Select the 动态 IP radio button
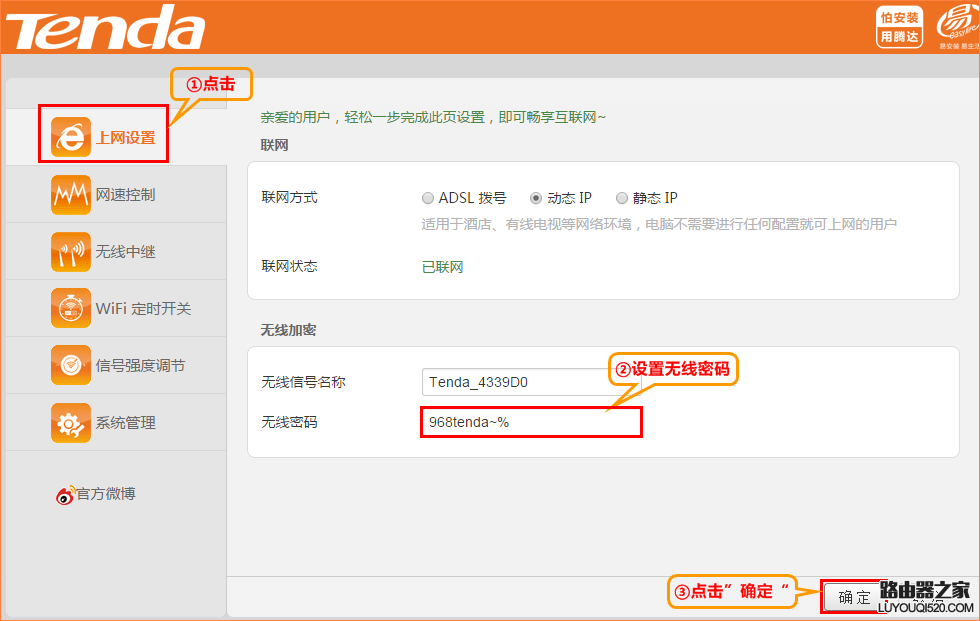Screen dimensions: 980x621 (x=536, y=198)
